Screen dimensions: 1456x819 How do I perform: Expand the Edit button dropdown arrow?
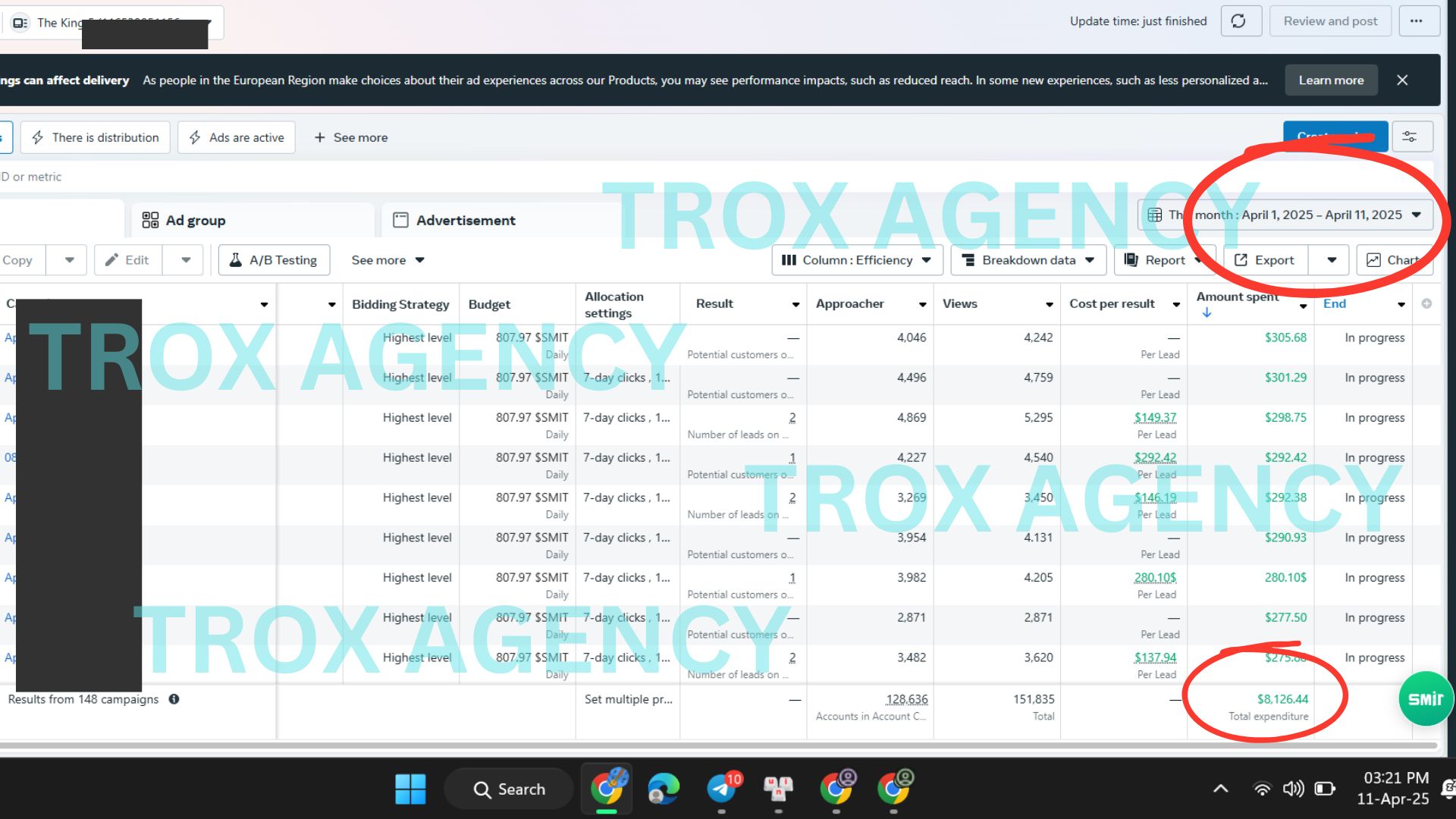(186, 260)
